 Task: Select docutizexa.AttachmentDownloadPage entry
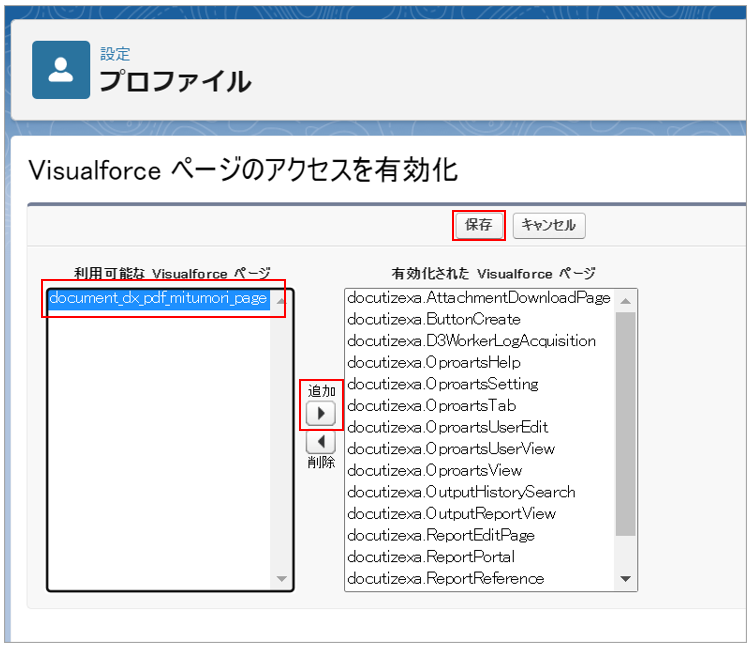coord(478,298)
